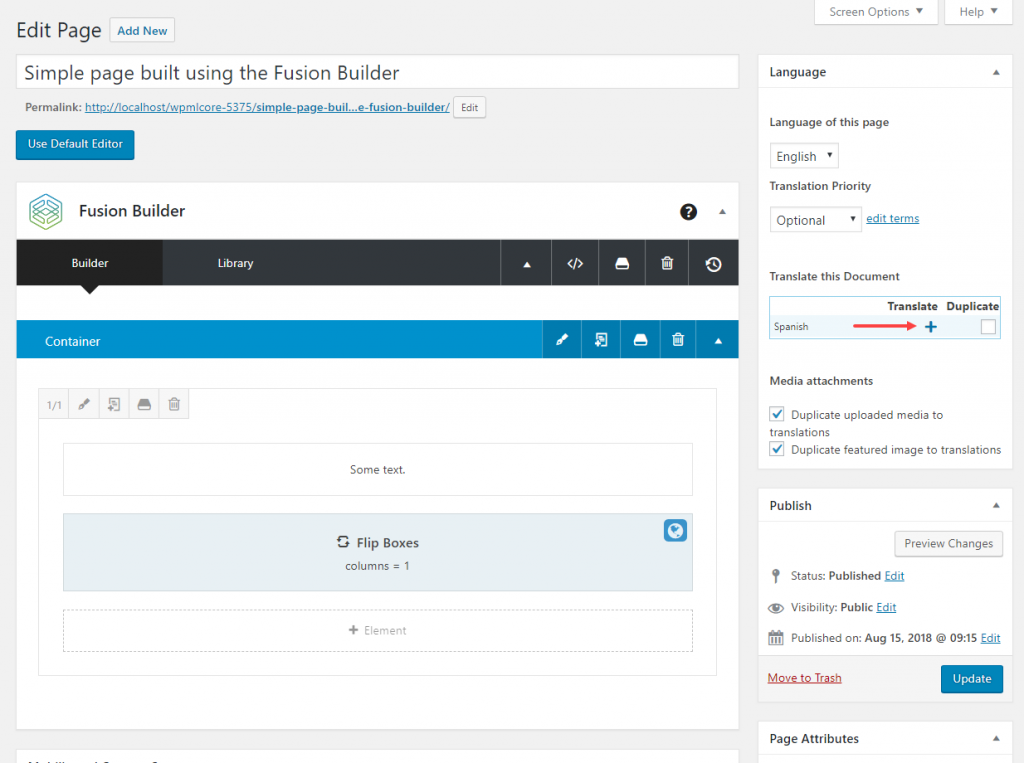Click Use Default Editor
Viewport: 1024px width, 763px height.
point(75,144)
